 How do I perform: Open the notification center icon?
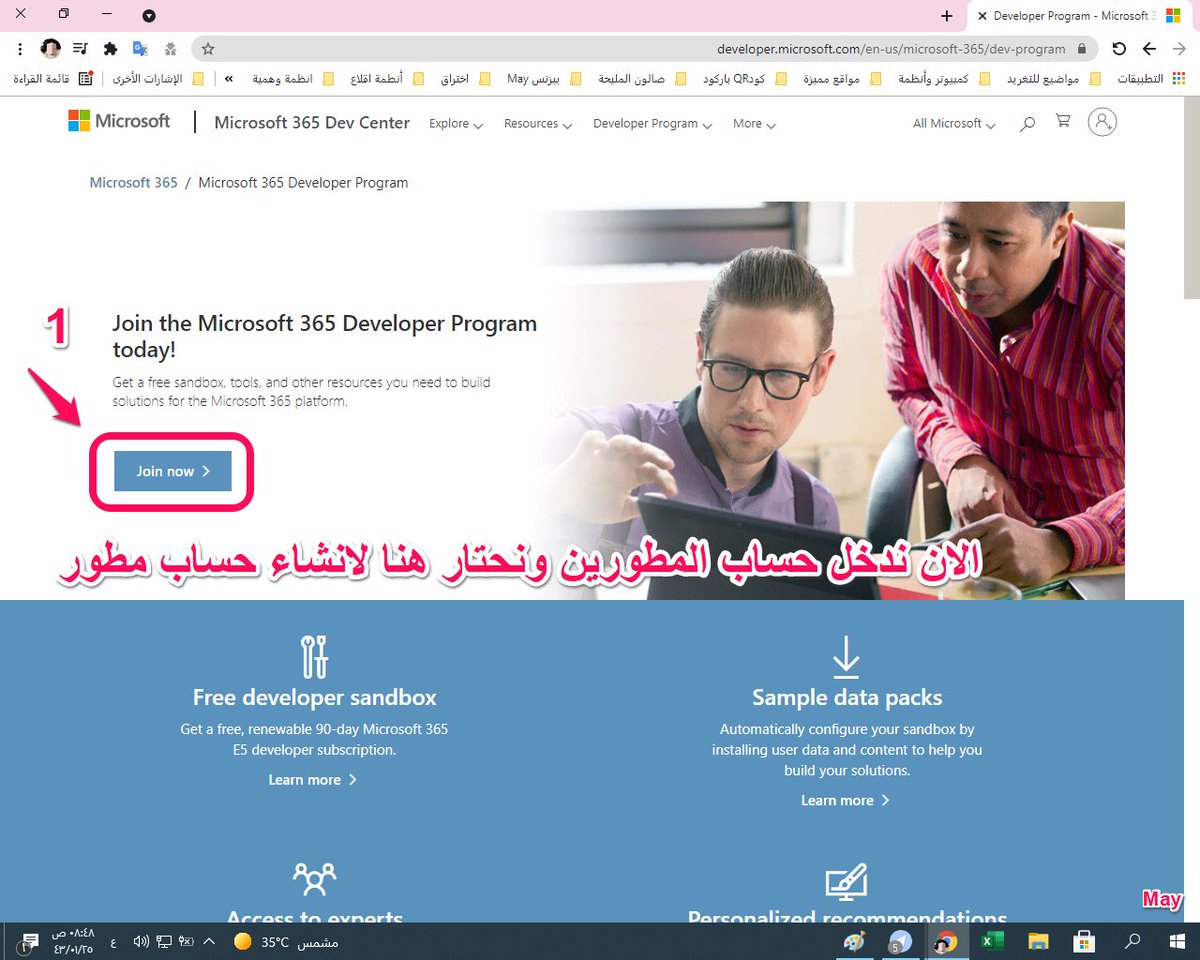coord(29,941)
